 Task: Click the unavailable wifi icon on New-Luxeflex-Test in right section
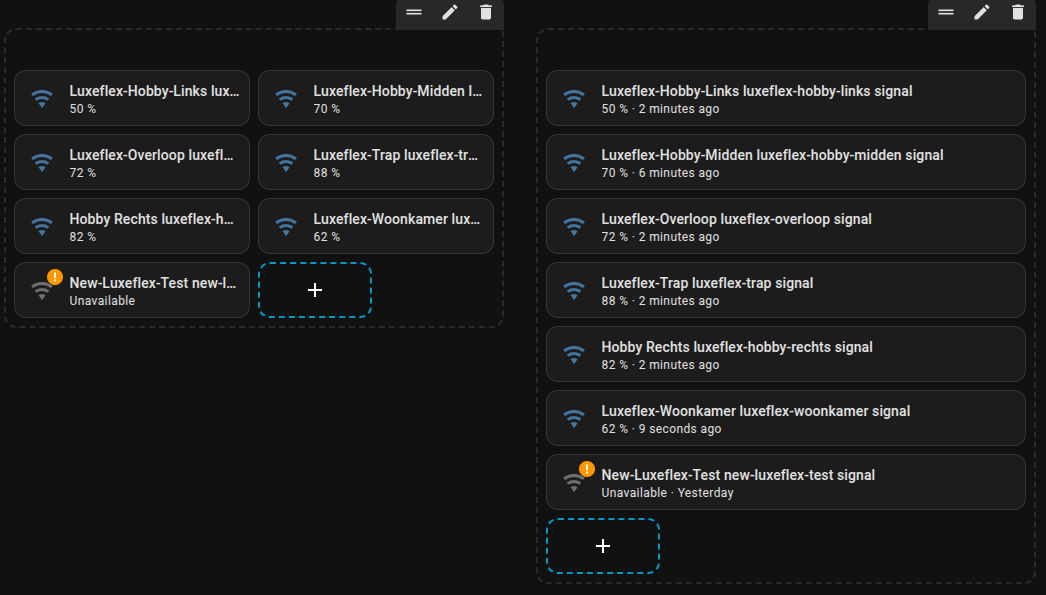pyautogui.click(x=574, y=483)
